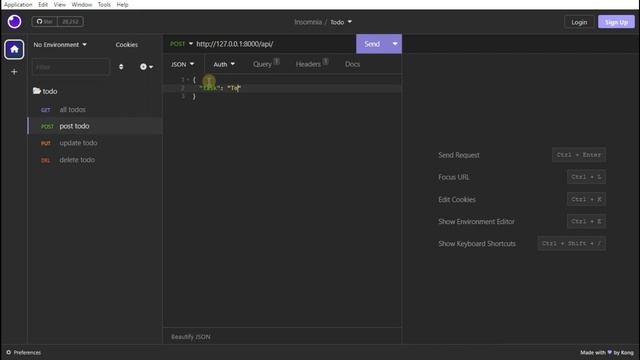
Task: Open the Tools menu
Action: pyautogui.click(x=104, y=4)
